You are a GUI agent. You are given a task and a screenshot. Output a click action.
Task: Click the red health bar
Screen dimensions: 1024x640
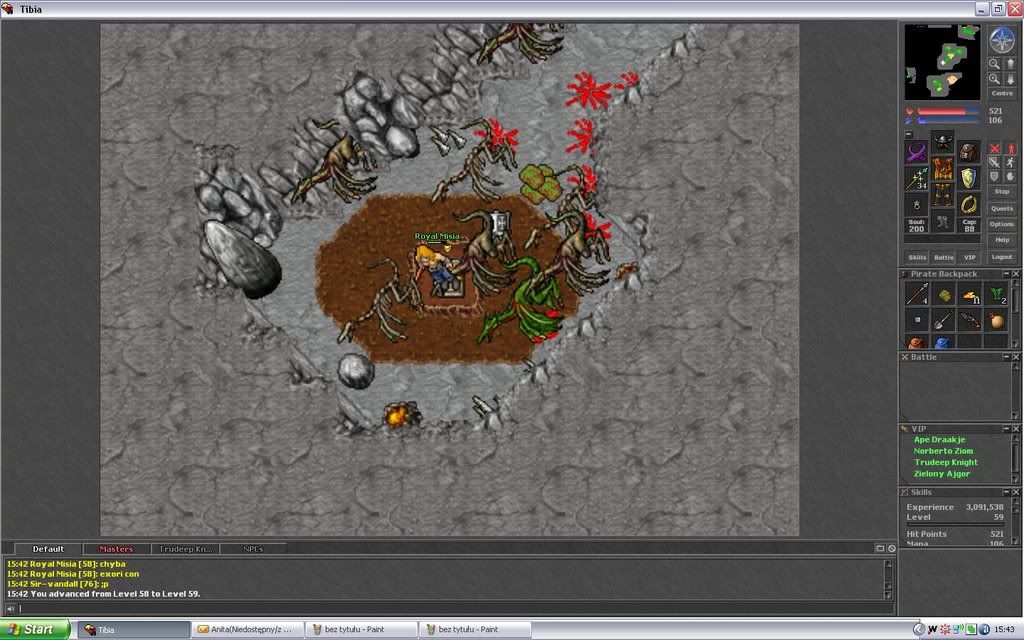pos(948,112)
